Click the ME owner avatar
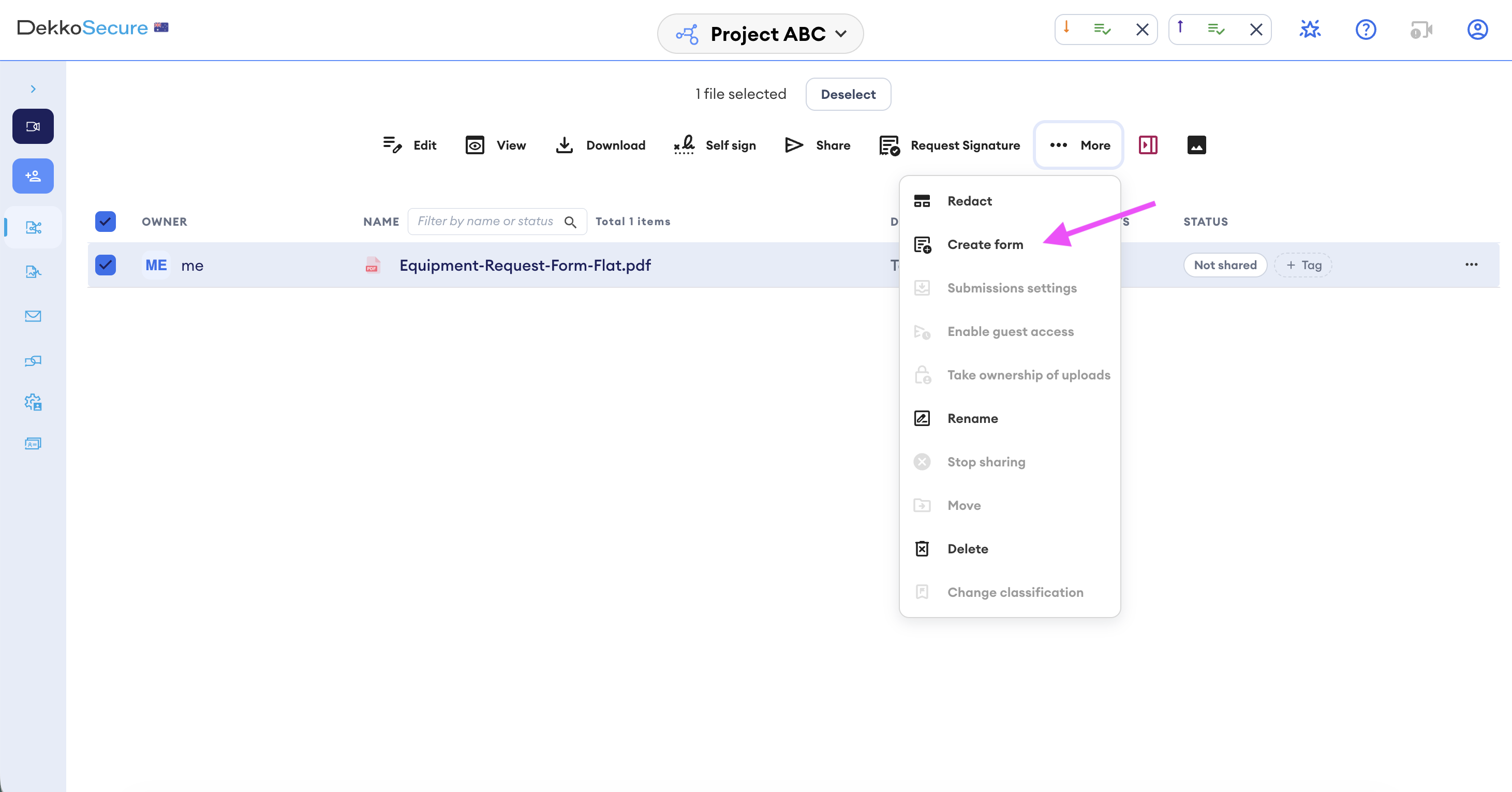1512x792 pixels. 156,265
